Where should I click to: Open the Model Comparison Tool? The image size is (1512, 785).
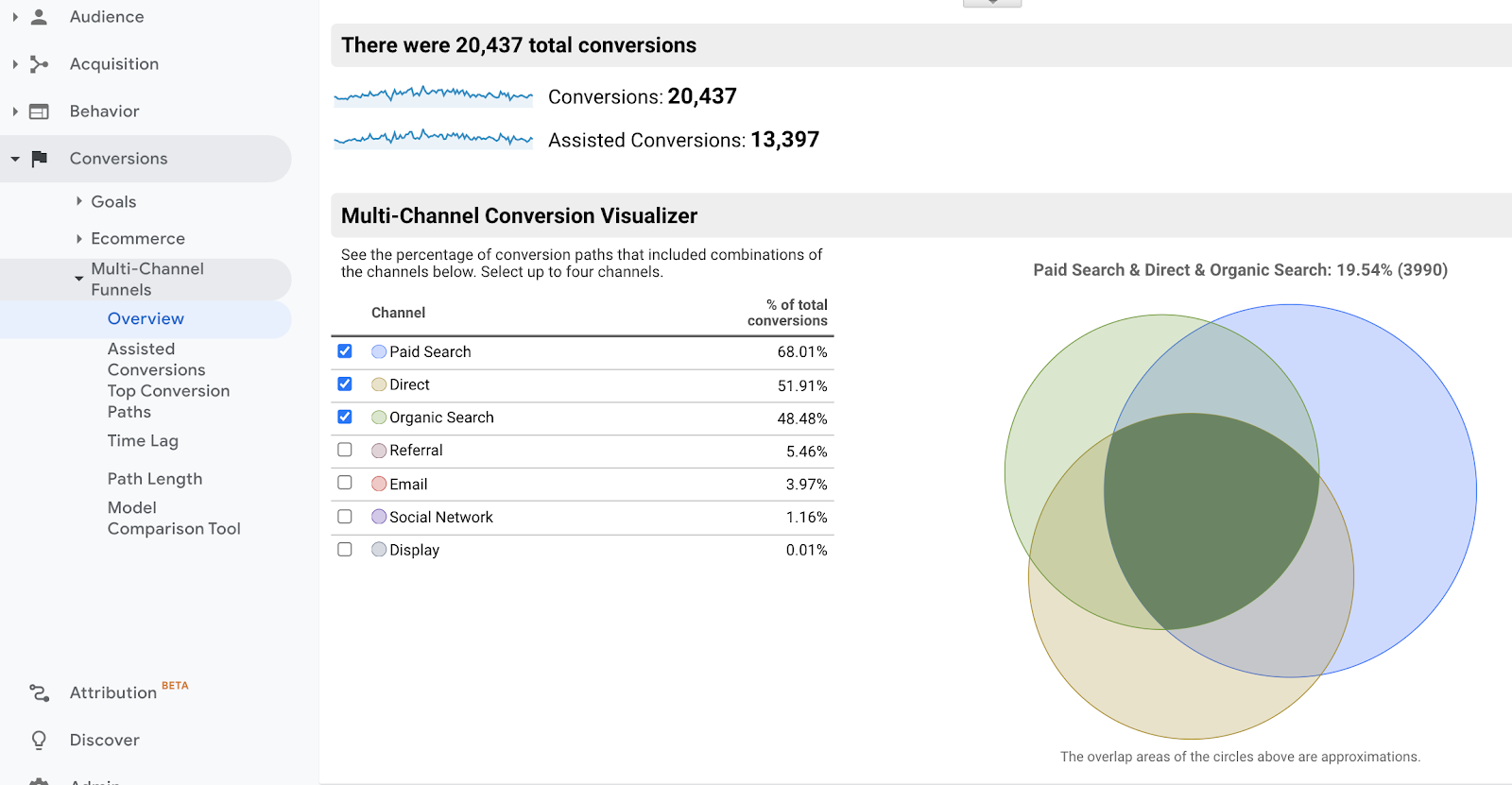(x=173, y=518)
